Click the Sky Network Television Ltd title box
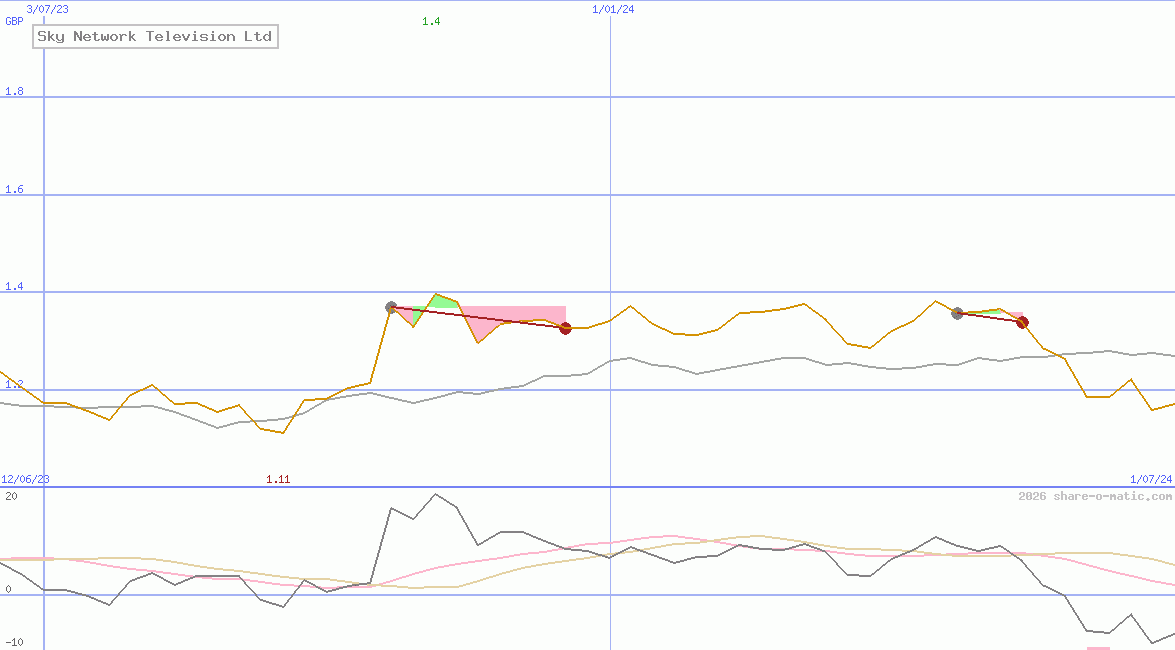Screen dimensions: 1175x650 pyautogui.click(x=155, y=36)
